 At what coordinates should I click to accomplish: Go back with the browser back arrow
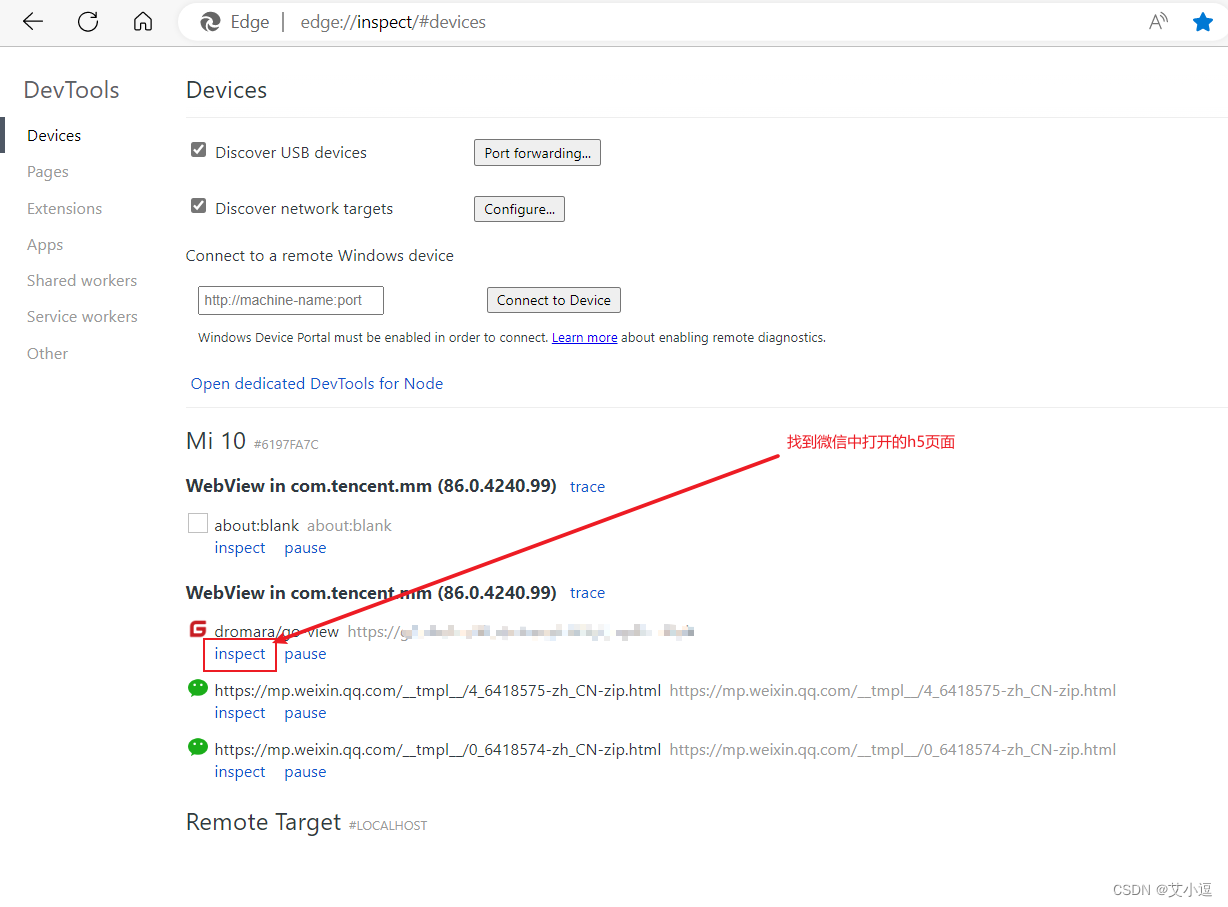pyautogui.click(x=33, y=22)
